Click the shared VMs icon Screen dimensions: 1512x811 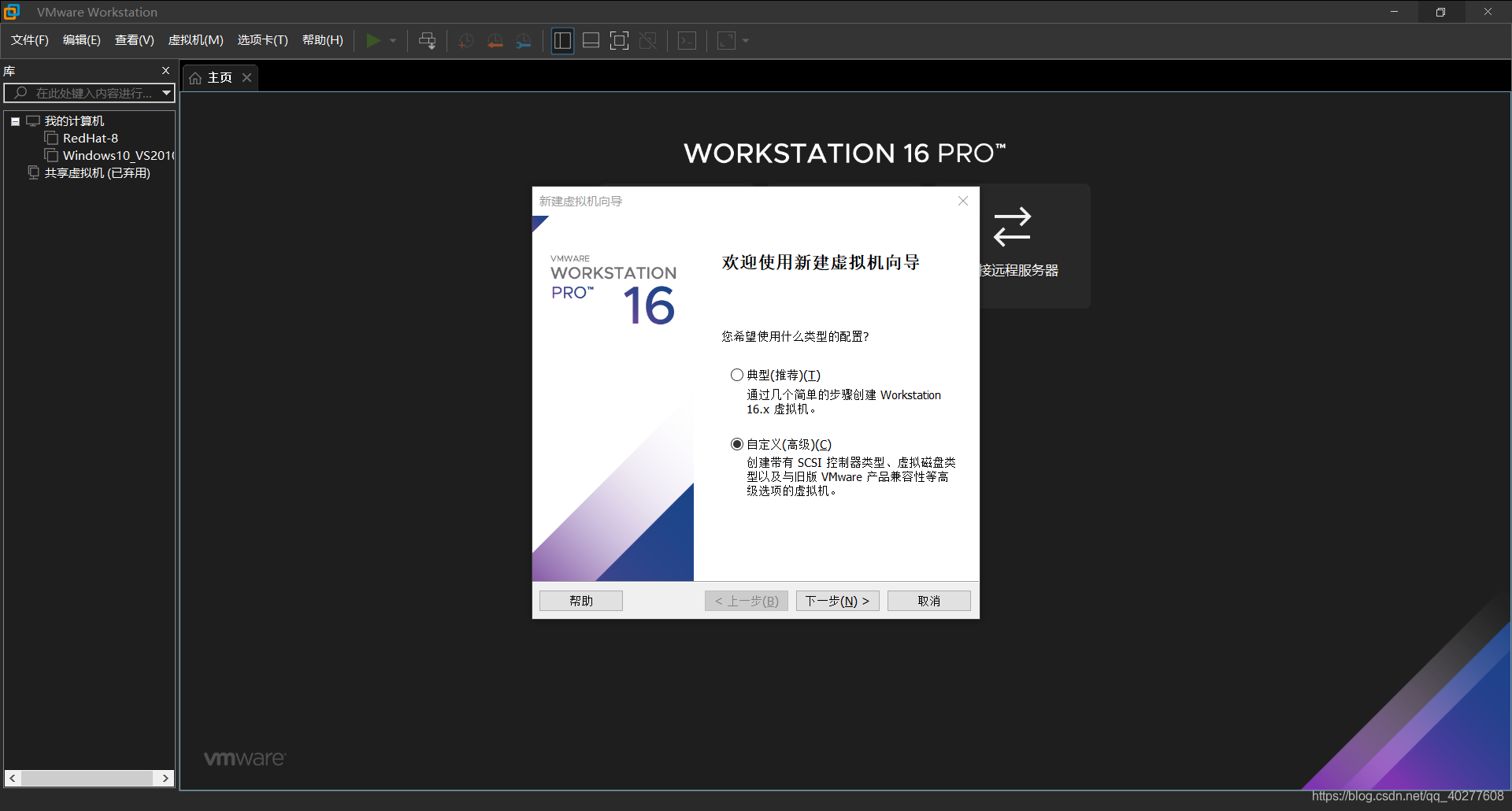tap(33, 172)
